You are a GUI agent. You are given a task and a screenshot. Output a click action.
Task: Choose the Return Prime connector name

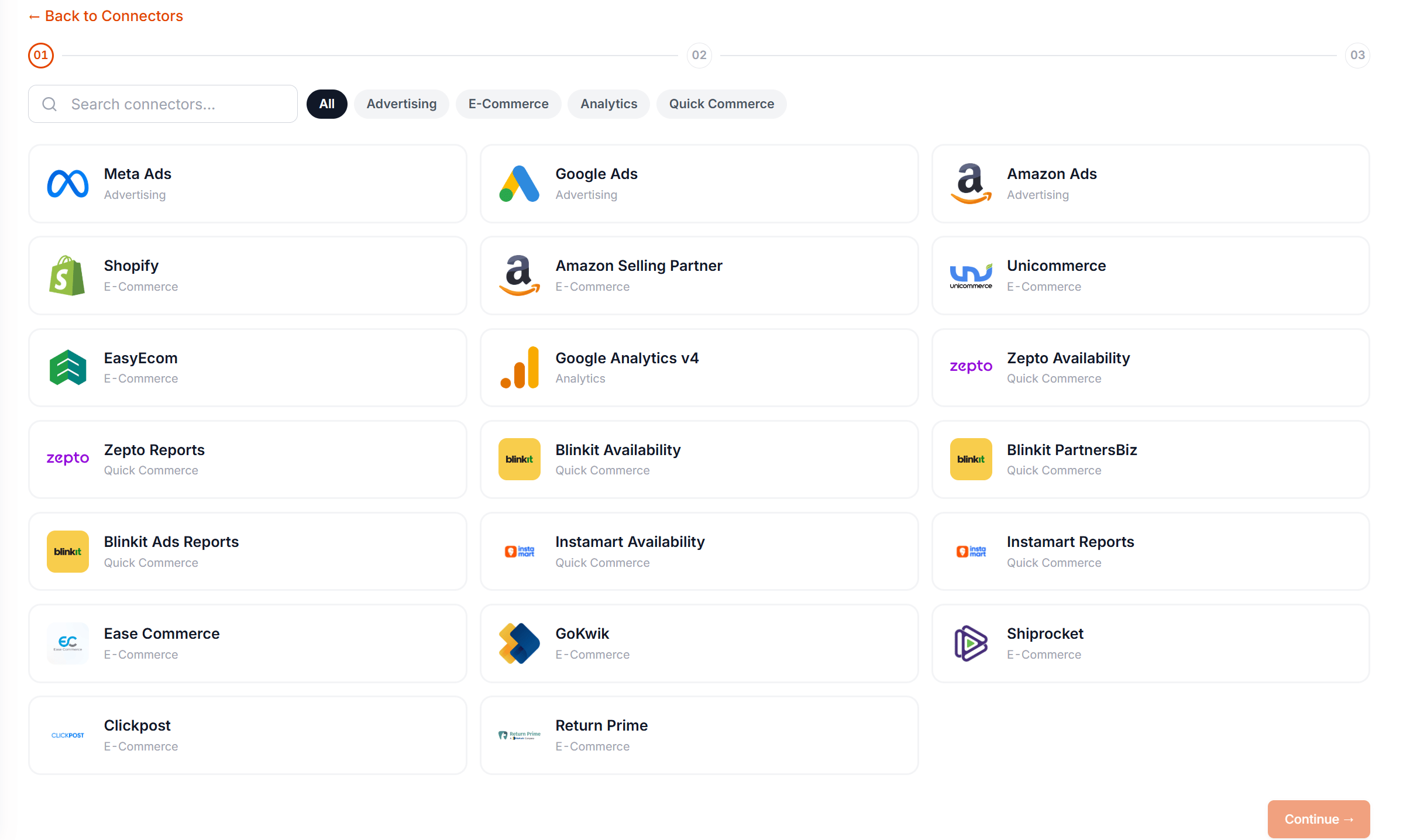click(602, 725)
